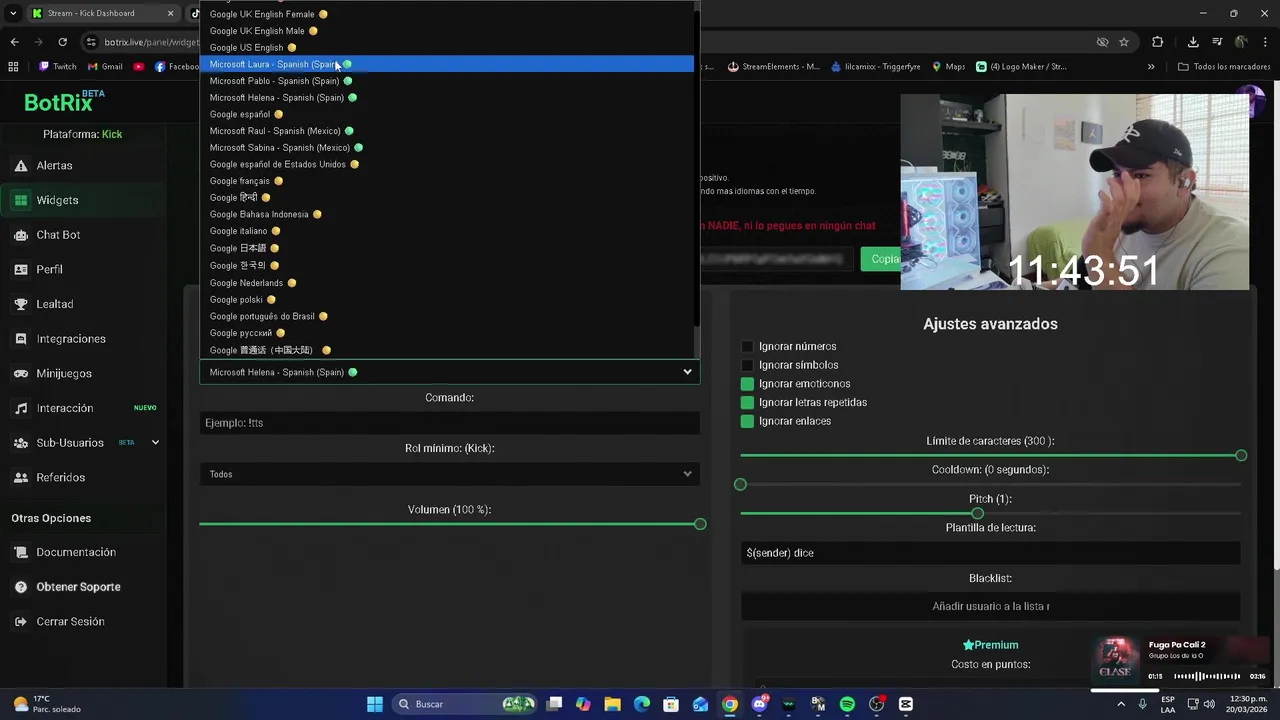Open Discord from the taskbar

tap(759, 704)
